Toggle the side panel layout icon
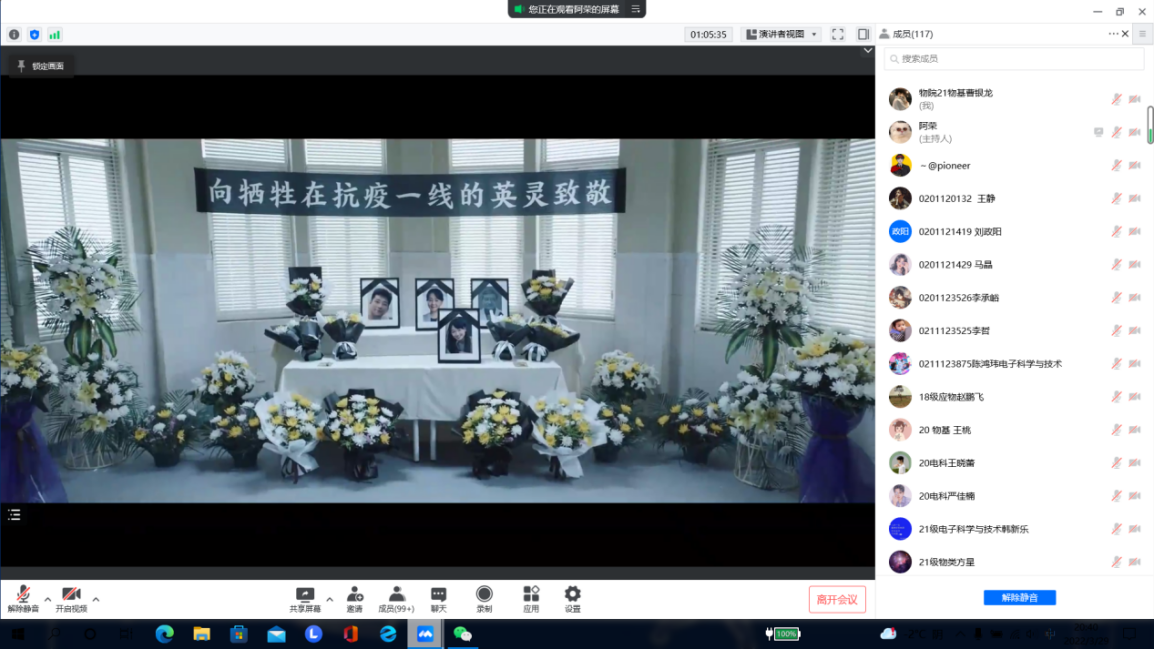 pos(863,34)
